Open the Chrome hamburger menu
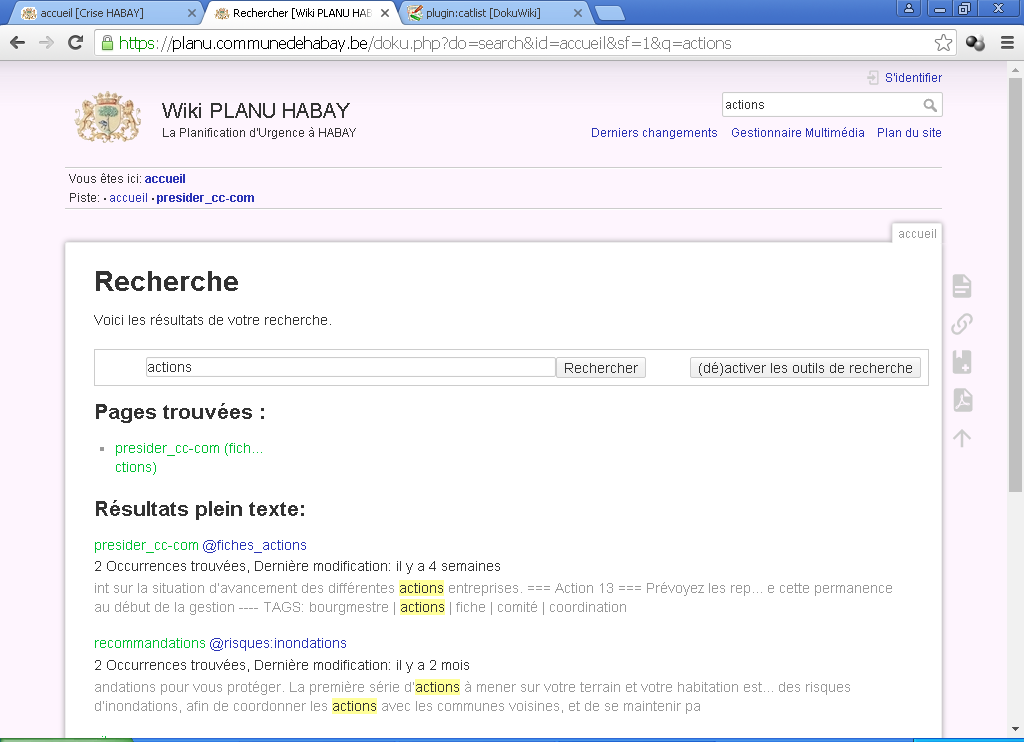Screen dimensions: 1024x742 click(1007, 43)
